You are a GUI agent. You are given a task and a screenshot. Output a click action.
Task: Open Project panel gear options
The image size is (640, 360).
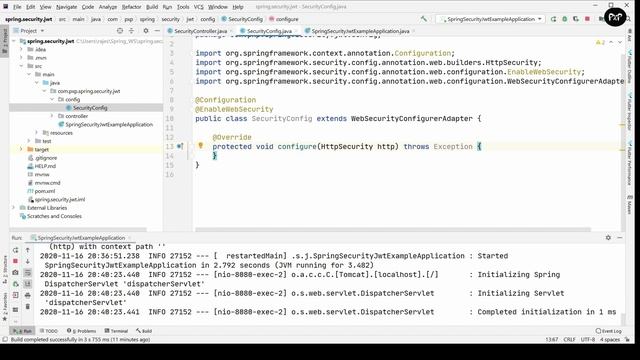click(146, 31)
